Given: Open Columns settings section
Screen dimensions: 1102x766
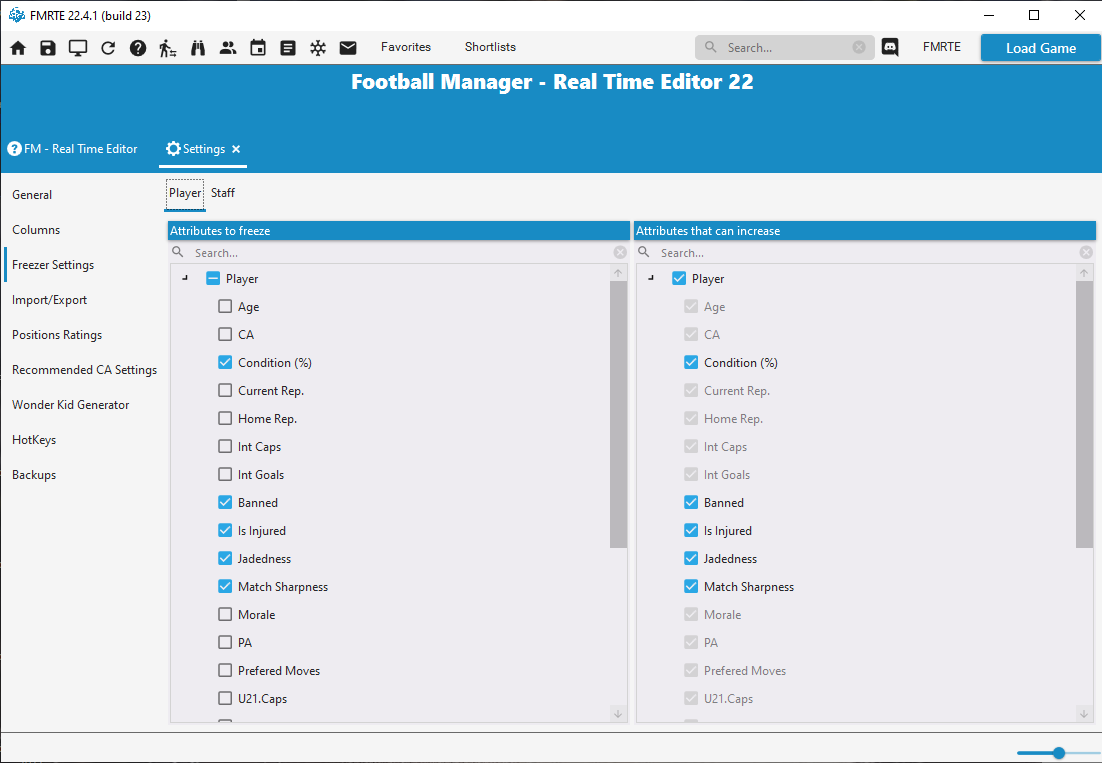Looking at the screenshot, I should [x=36, y=230].
